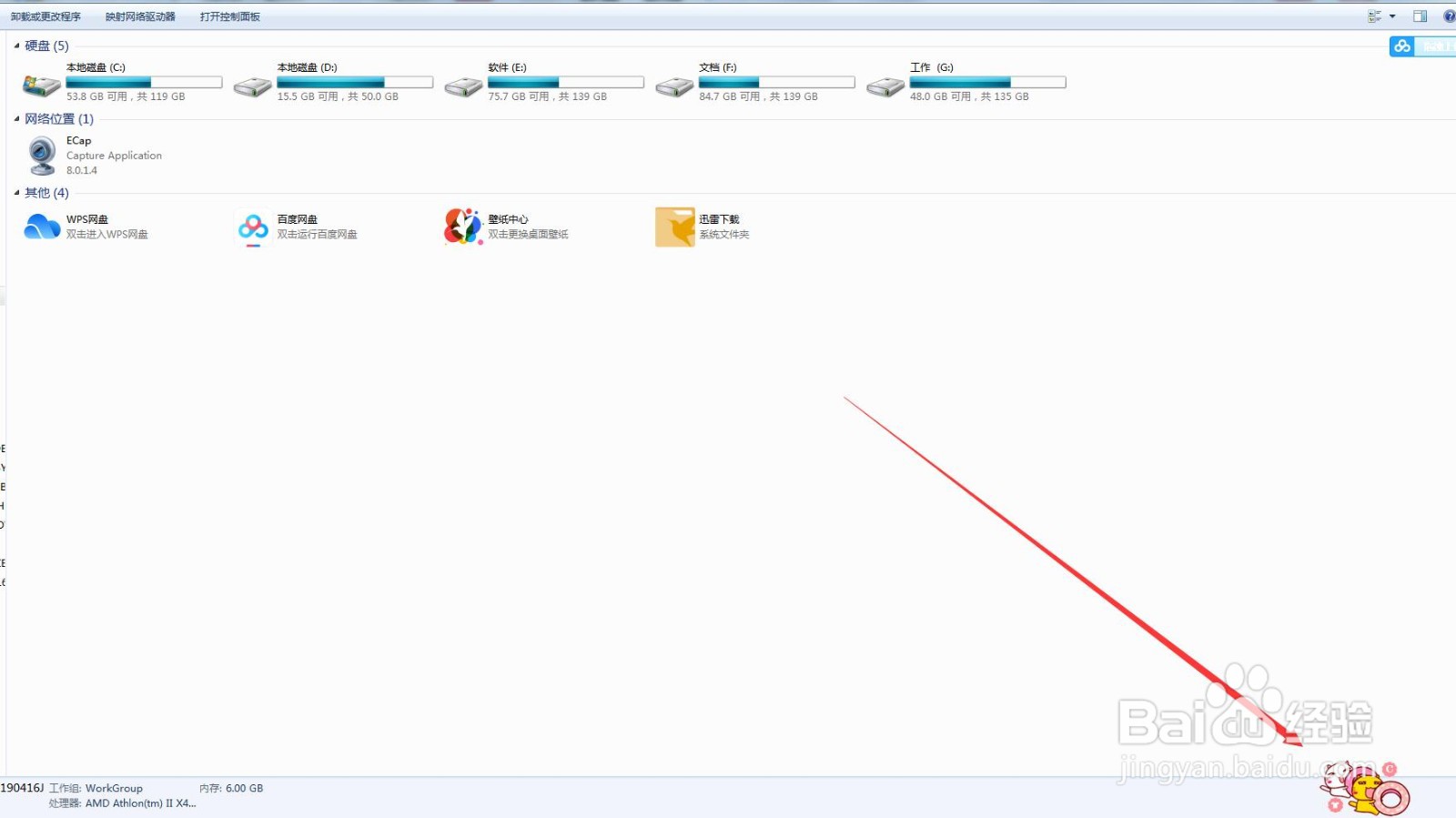Click the F: drive capacity bar
This screenshot has width=1456, height=818.
(777, 82)
